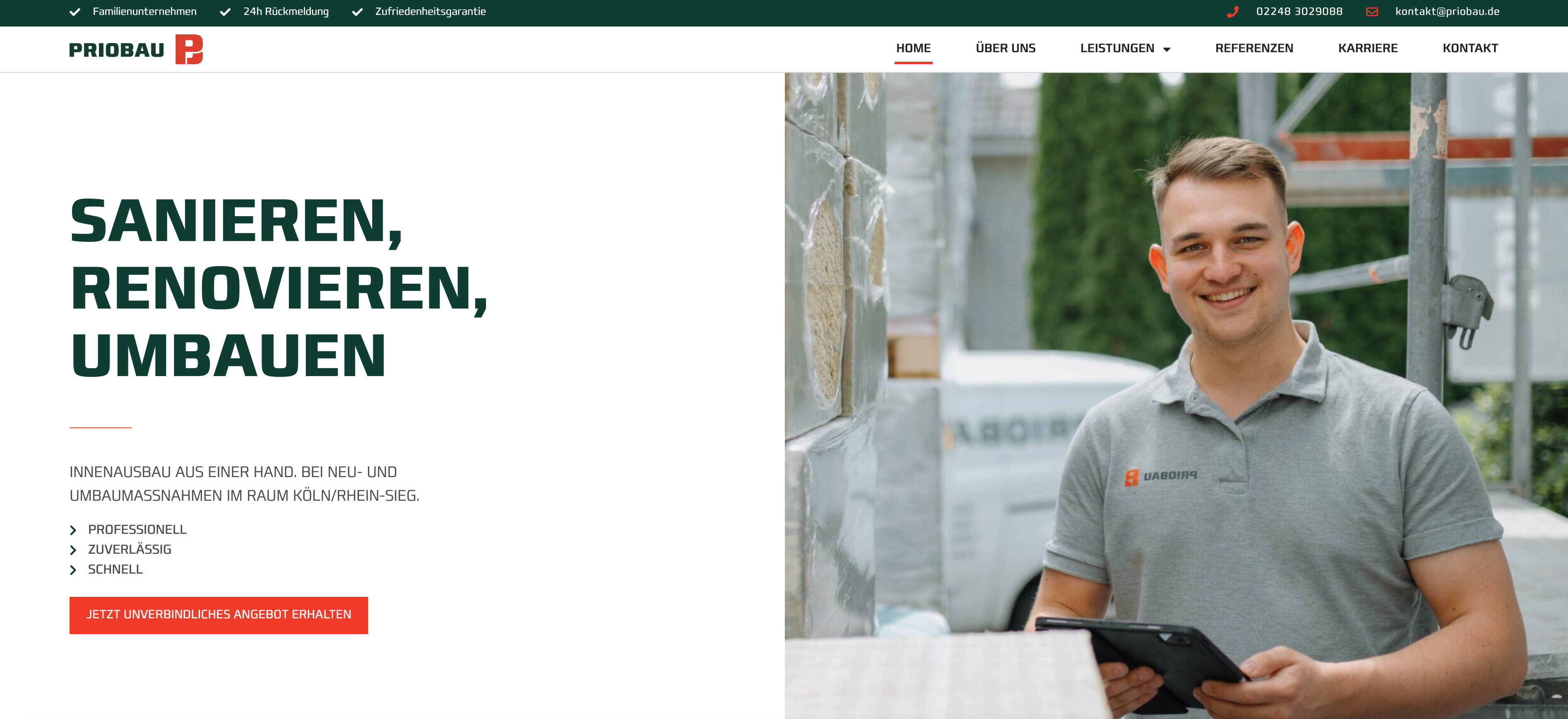Open the LEISTUNGEN menu
The image size is (1568, 719).
1118,48
